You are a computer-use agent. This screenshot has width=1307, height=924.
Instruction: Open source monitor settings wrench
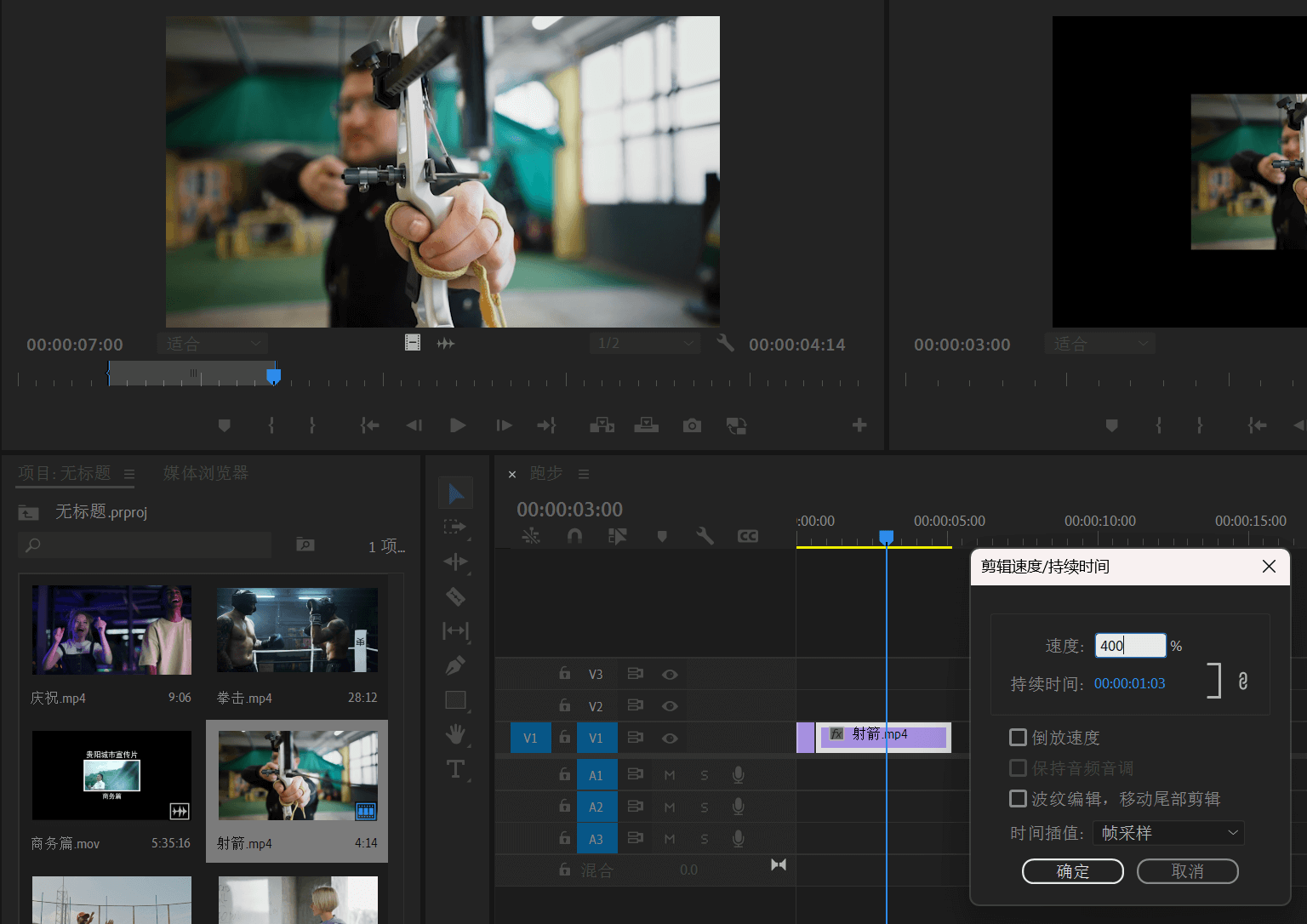point(725,343)
